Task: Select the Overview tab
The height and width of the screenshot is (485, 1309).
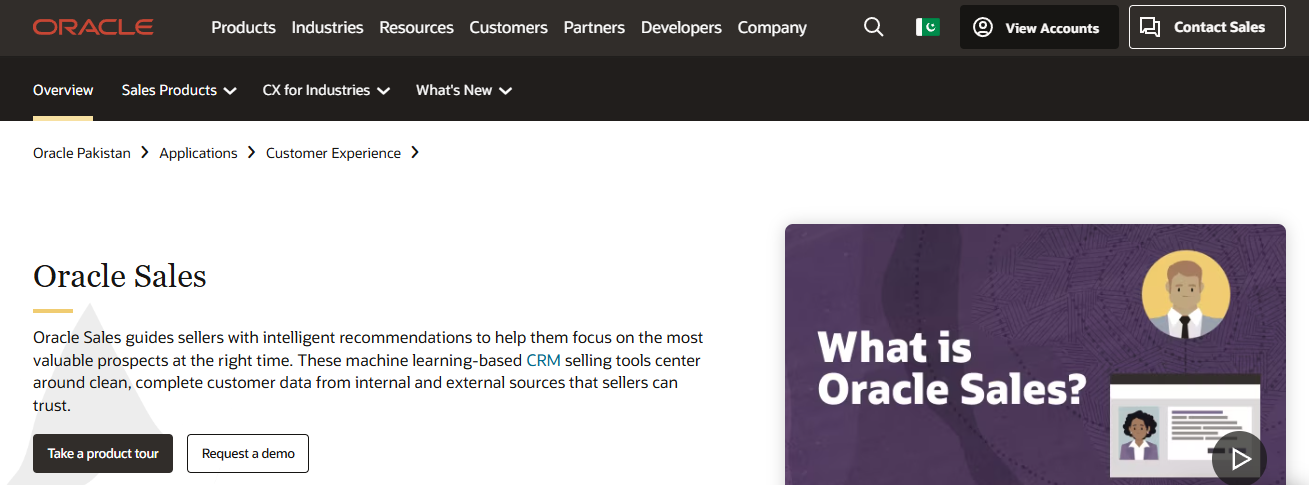Action: click(x=63, y=90)
